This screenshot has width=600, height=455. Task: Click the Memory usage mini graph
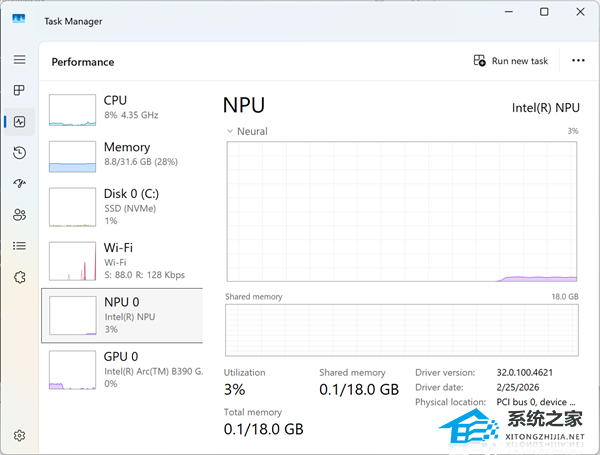tap(72, 157)
